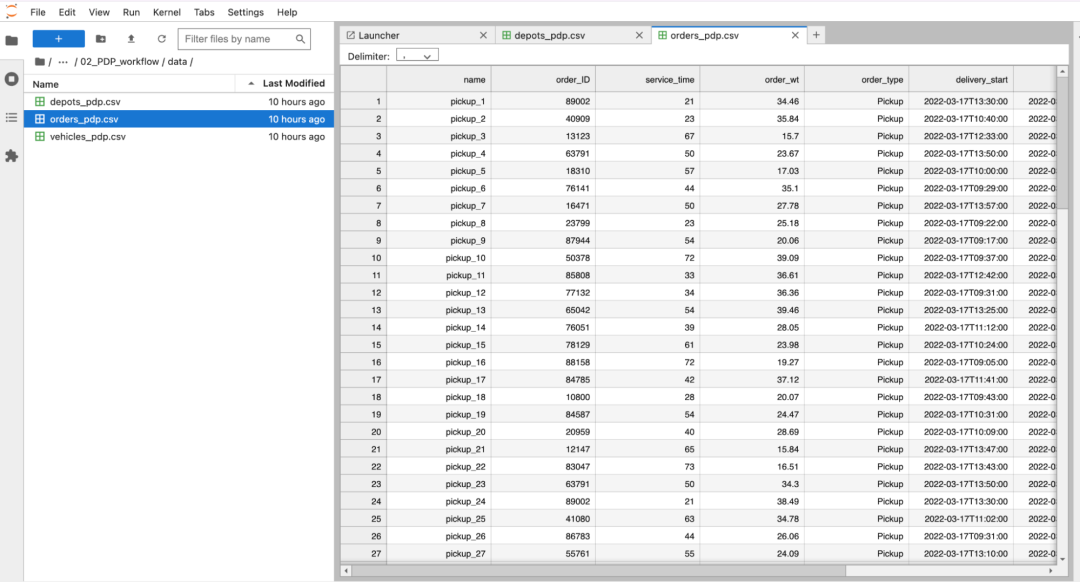Show the Table of Contents sidebar

tap(12, 117)
